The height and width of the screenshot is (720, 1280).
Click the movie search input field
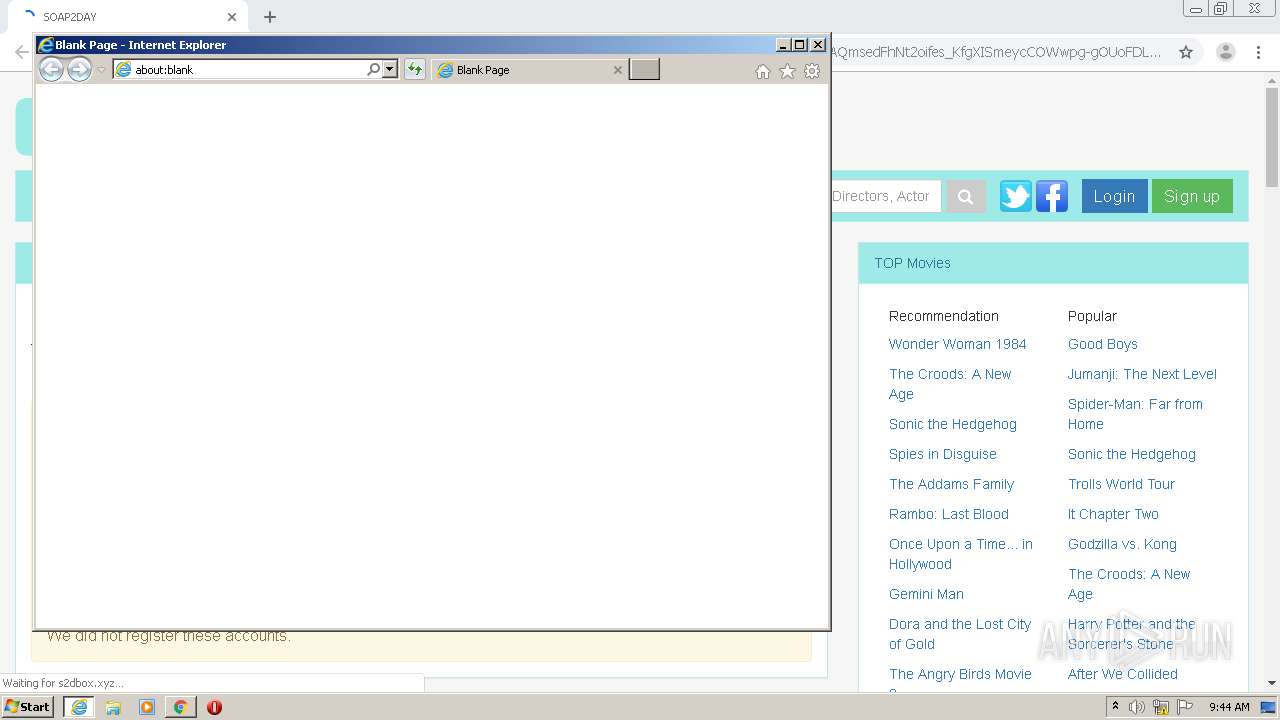coord(885,196)
